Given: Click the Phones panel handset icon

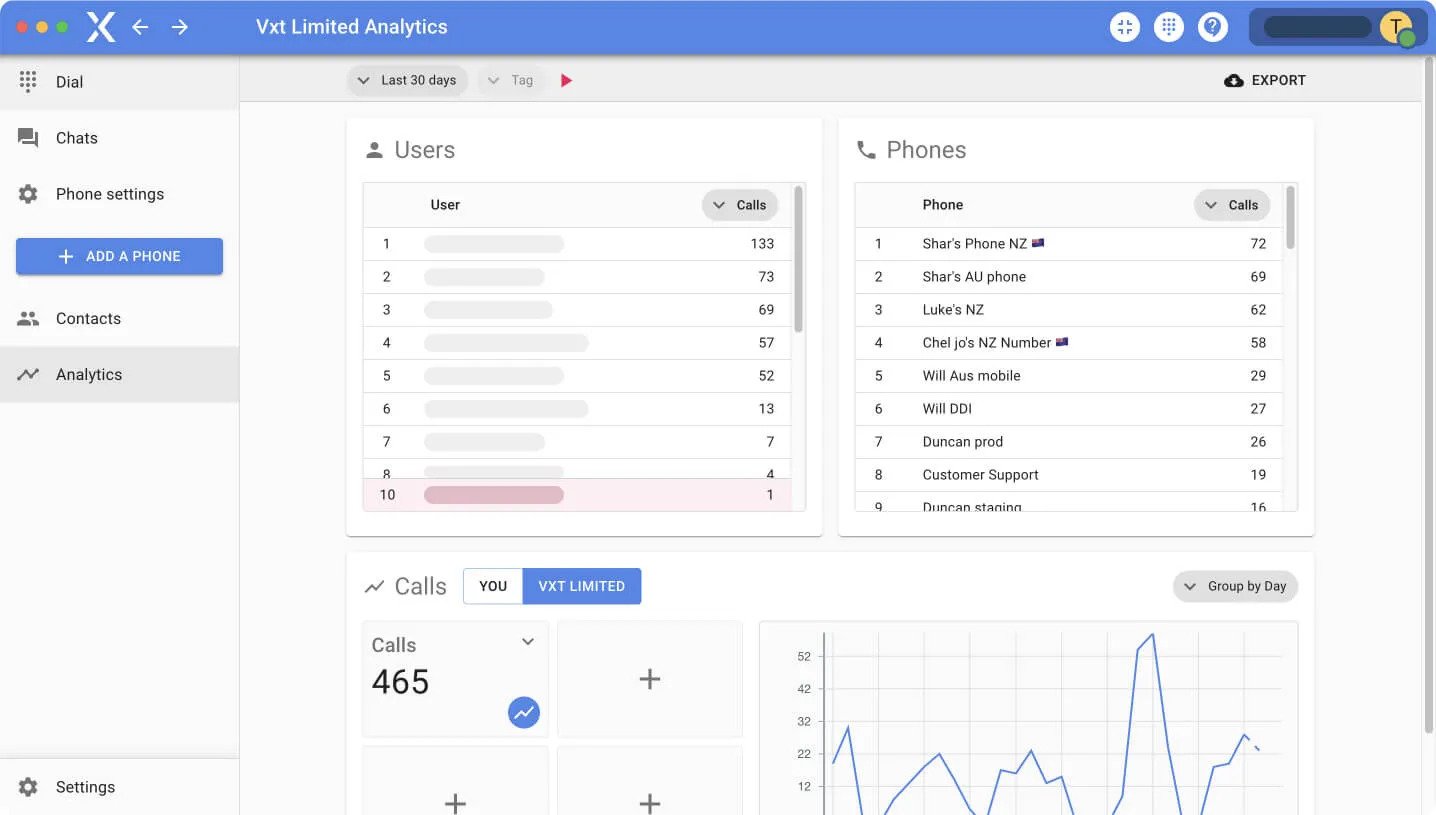Looking at the screenshot, I should click(866, 150).
